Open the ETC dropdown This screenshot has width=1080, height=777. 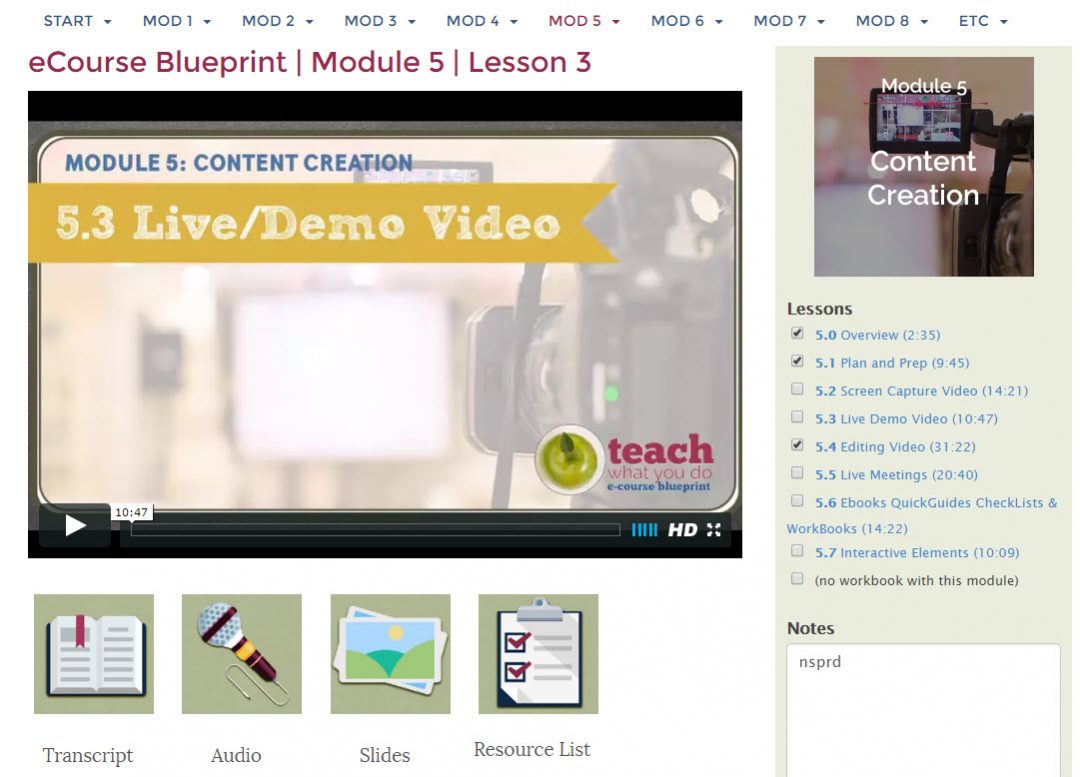coord(982,20)
